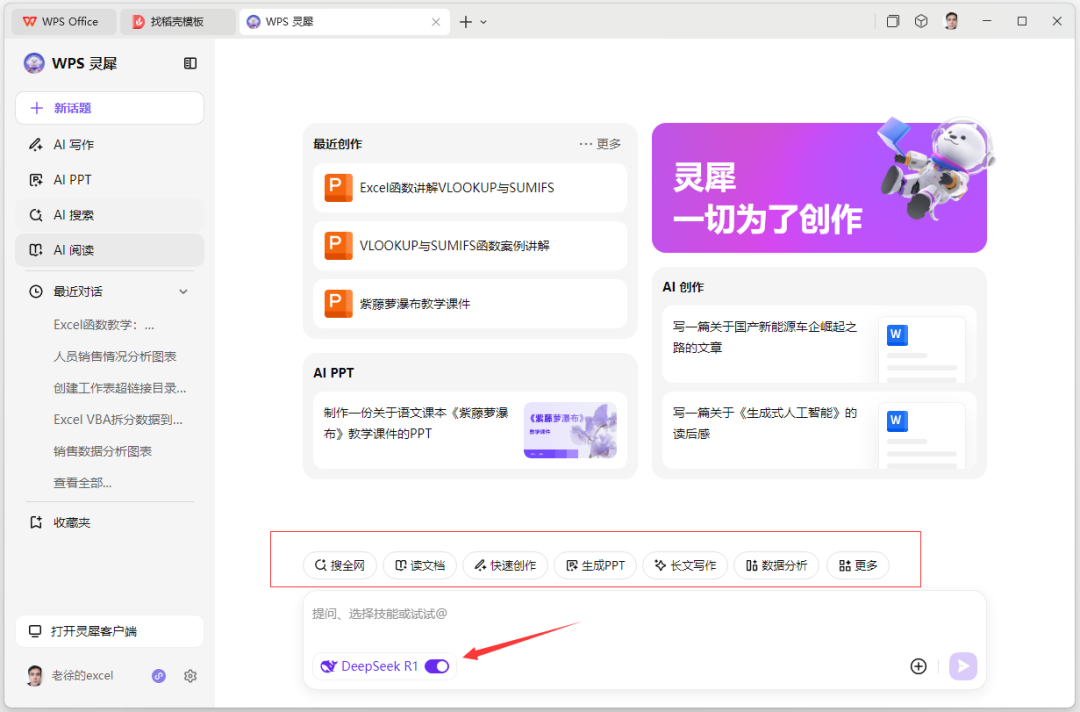Click the plus attachment icon in input
This screenshot has width=1080, height=712.
918,666
